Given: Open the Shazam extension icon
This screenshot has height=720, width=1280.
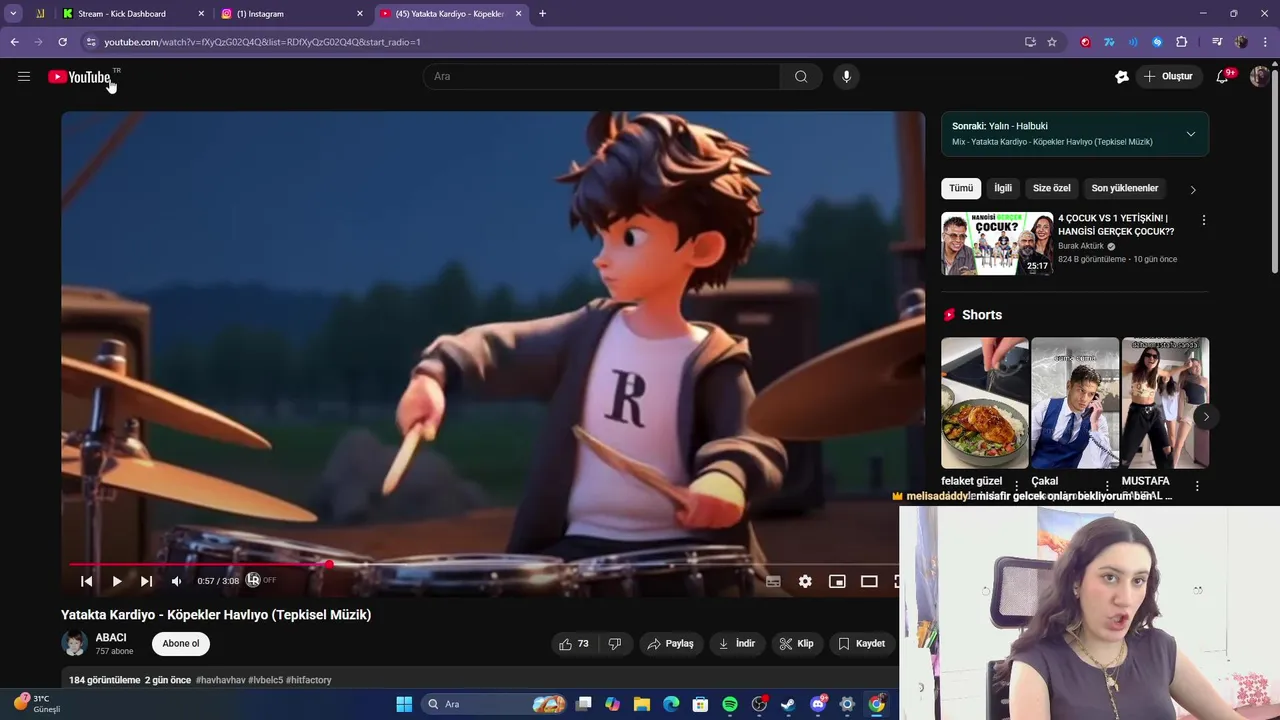Looking at the screenshot, I should coord(1157,42).
